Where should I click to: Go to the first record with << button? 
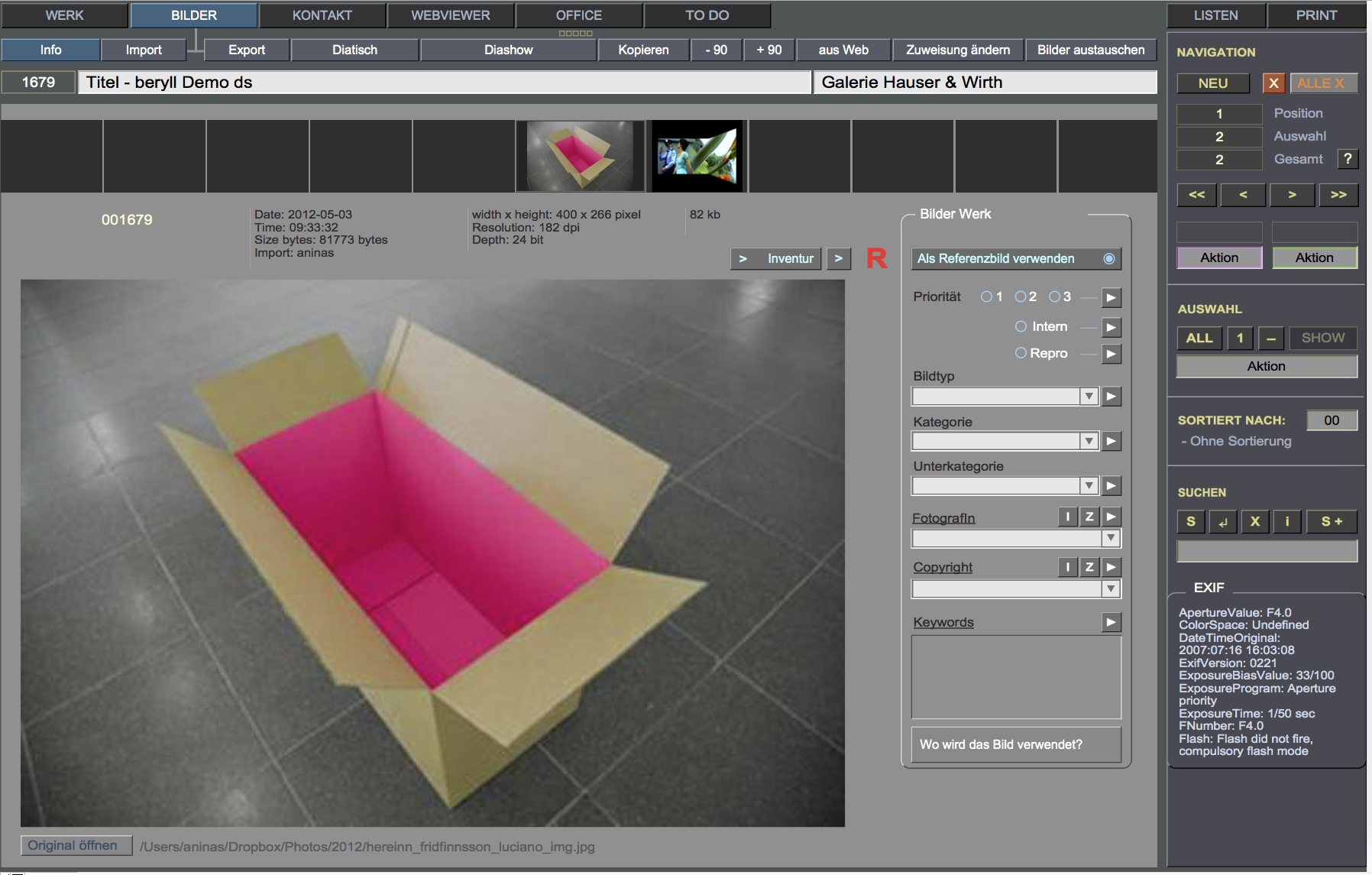pyautogui.click(x=1196, y=195)
